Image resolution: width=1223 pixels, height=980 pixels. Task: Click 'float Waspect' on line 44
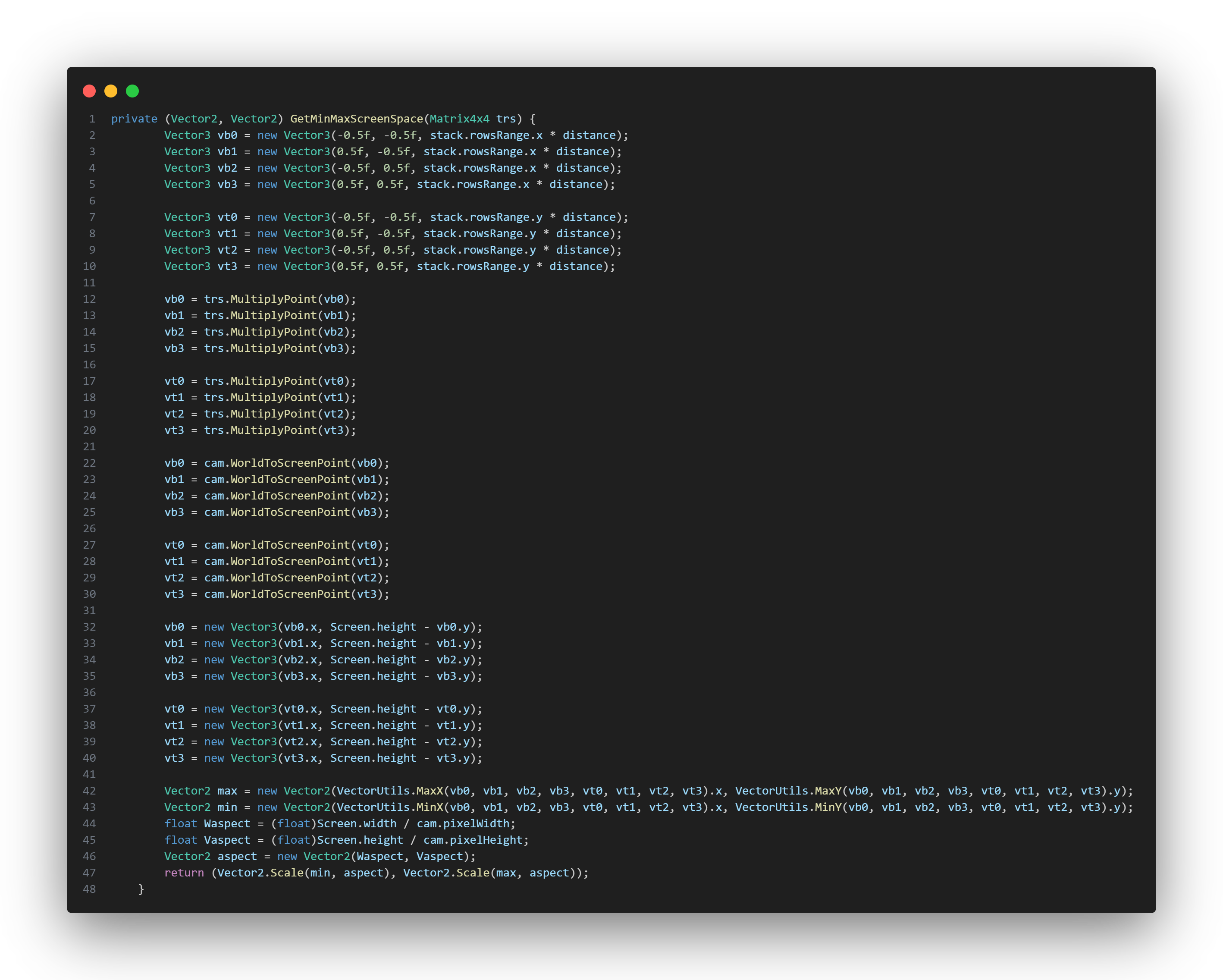(x=207, y=823)
